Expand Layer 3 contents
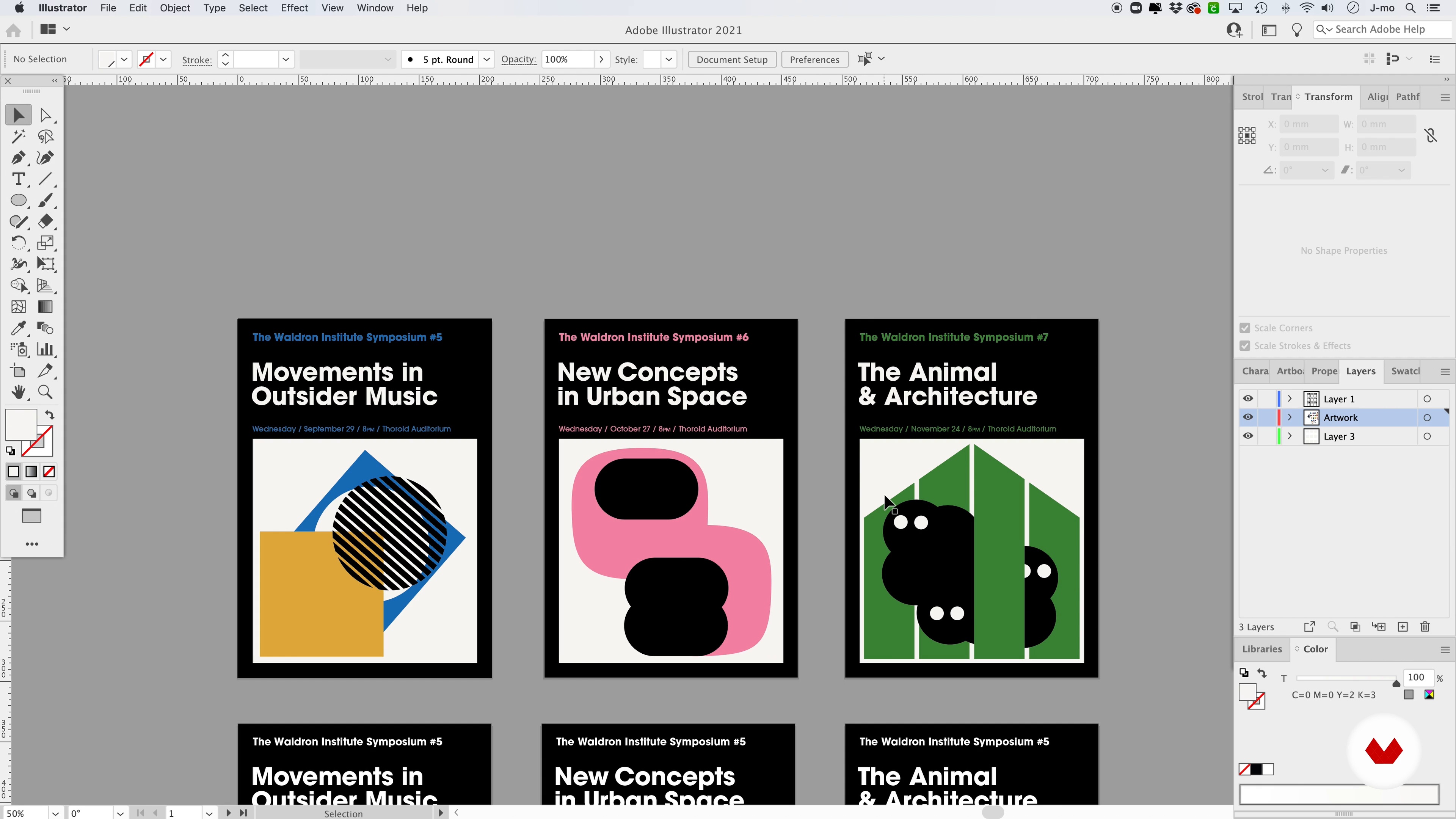The height and width of the screenshot is (819, 1456). pos(1290,436)
